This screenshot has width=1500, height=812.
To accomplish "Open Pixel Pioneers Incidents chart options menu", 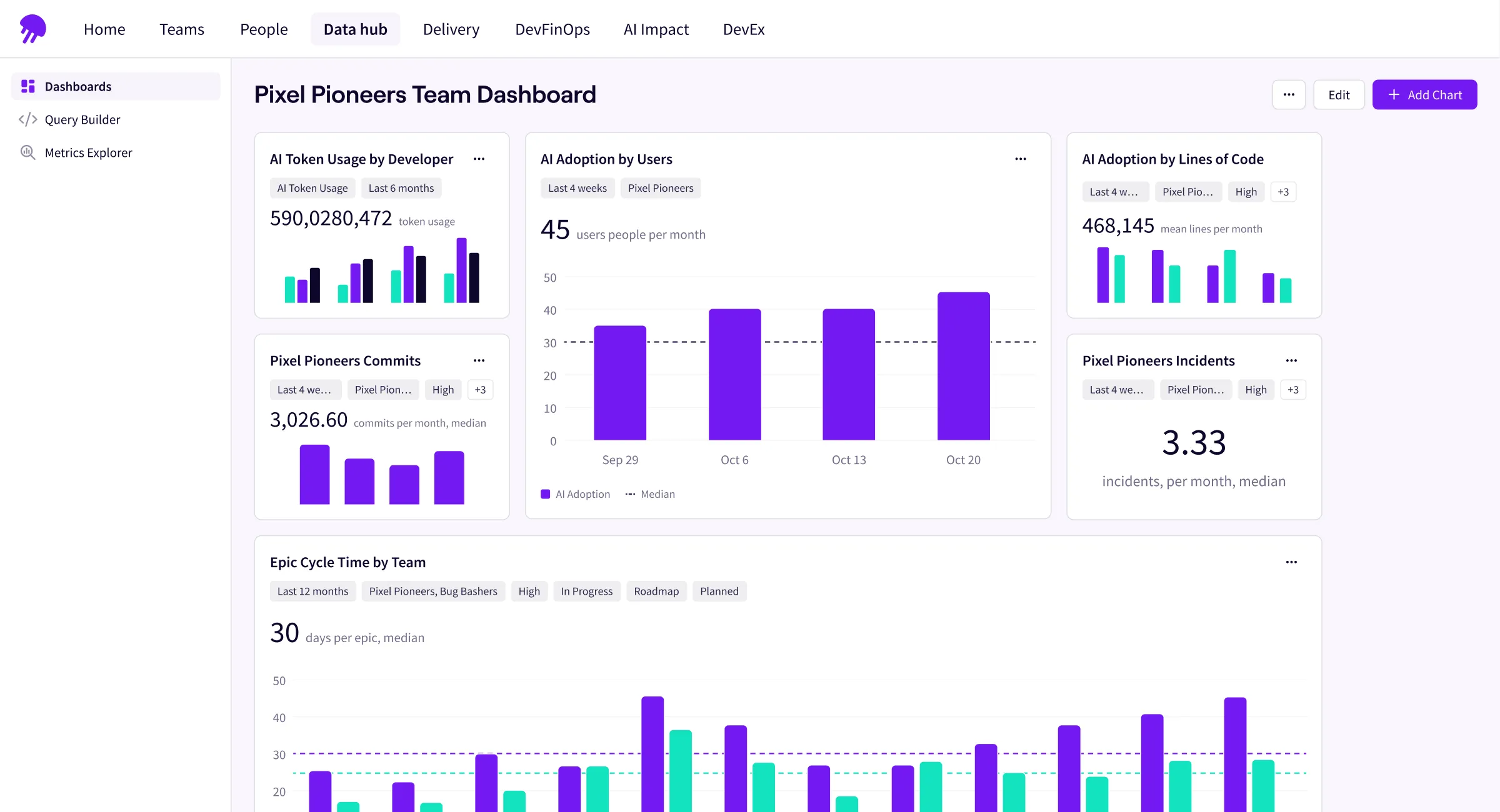I will pos(1292,360).
